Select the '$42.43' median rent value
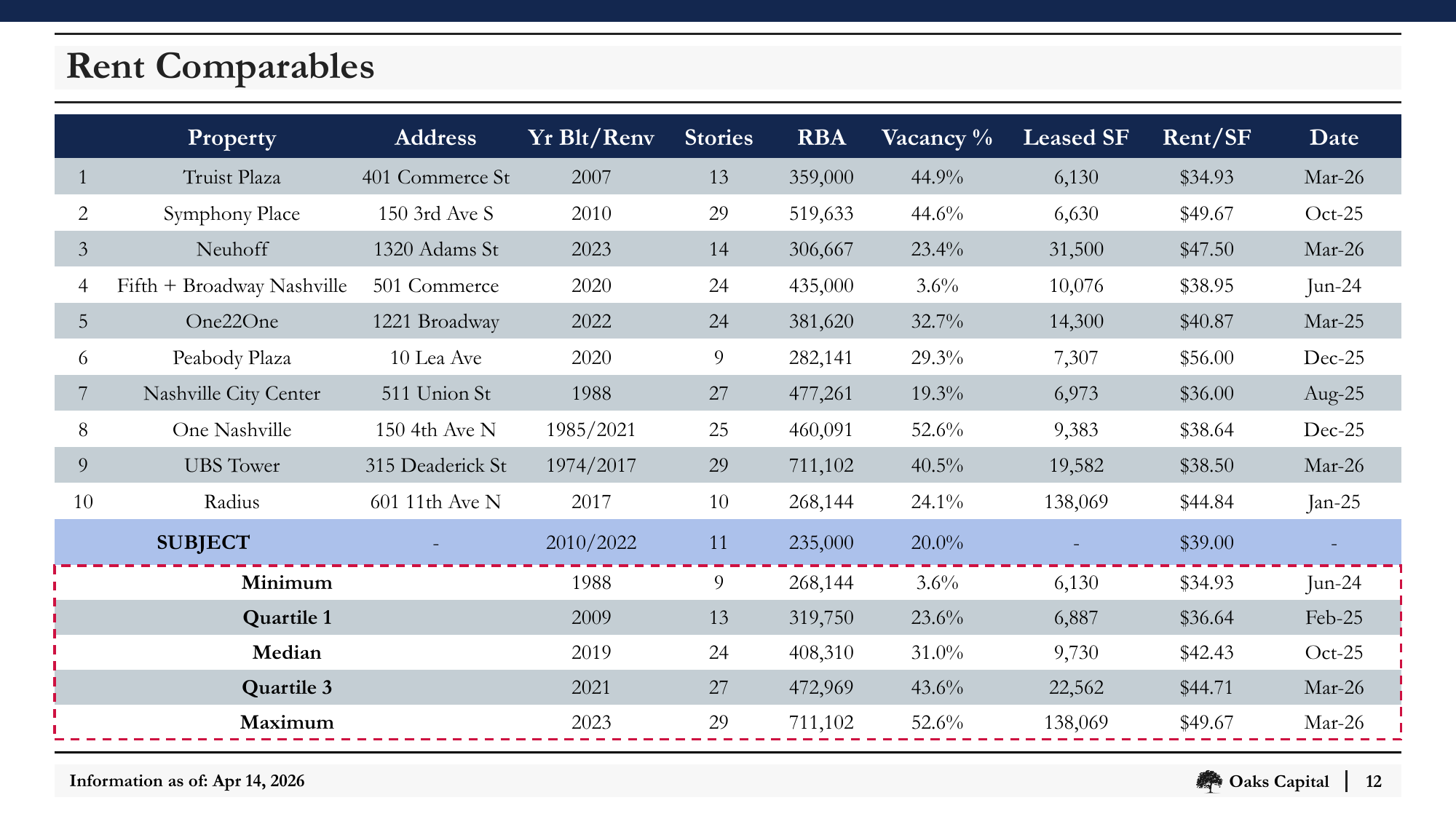The width and height of the screenshot is (1456, 819). (x=1207, y=652)
